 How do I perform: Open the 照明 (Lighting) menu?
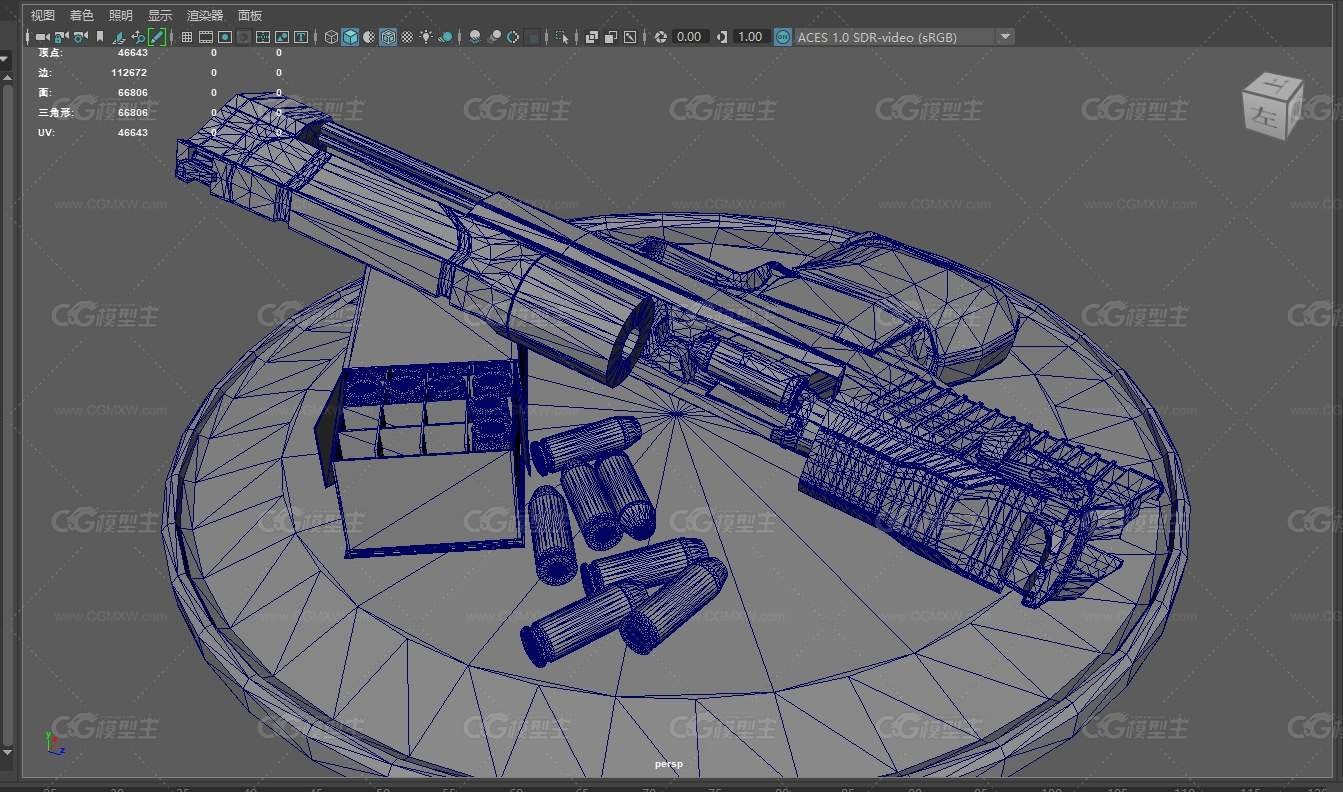pyautogui.click(x=120, y=15)
